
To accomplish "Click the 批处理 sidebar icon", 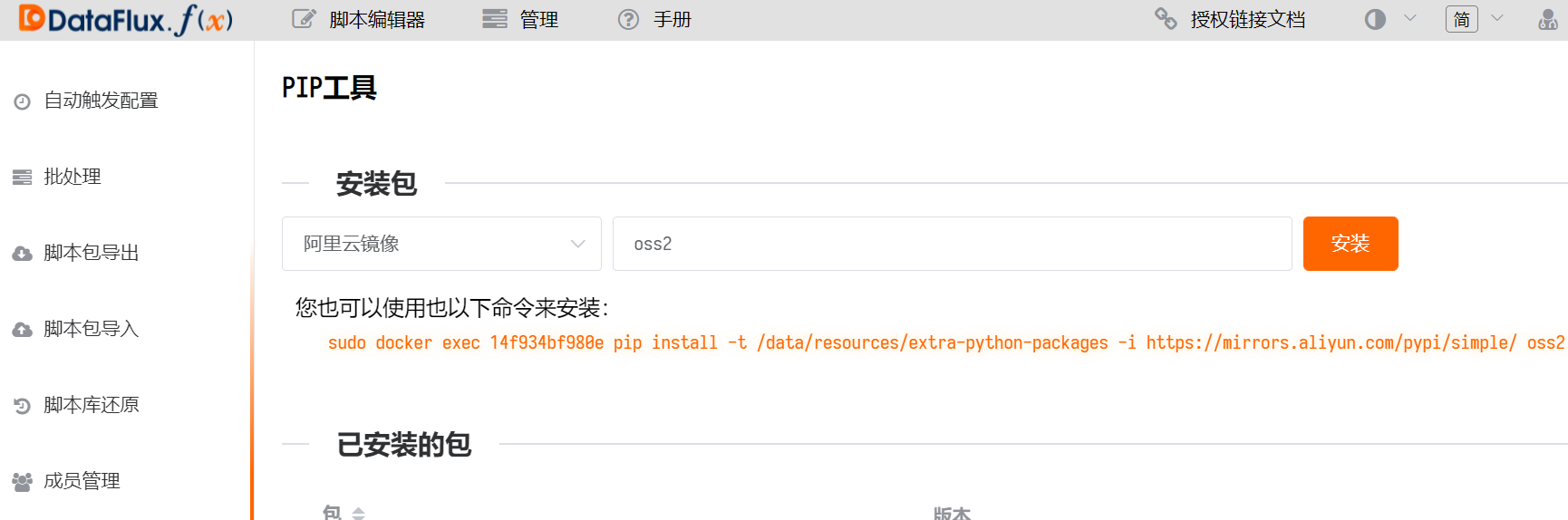I will tap(23, 178).
